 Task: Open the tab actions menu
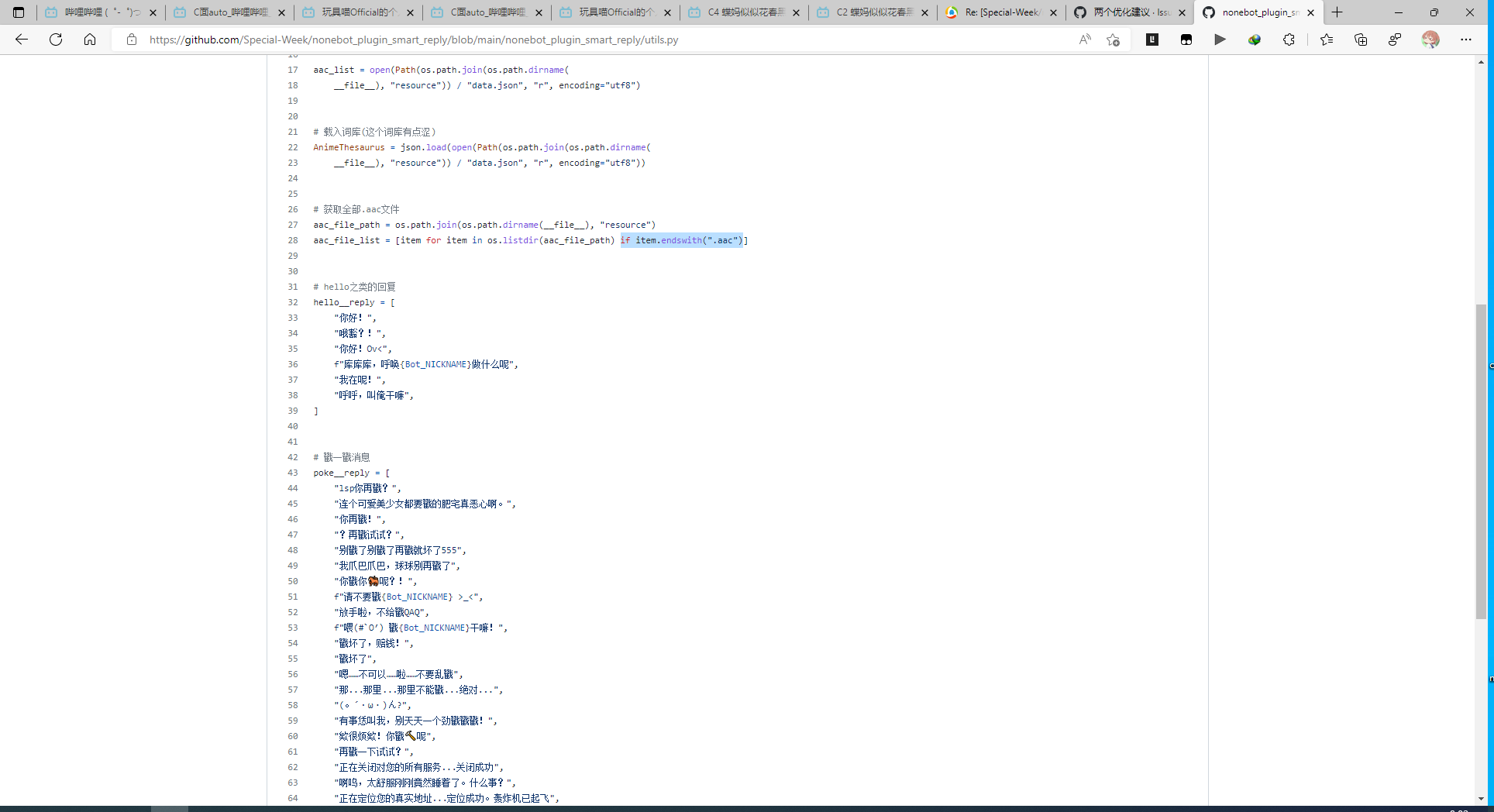(x=17, y=12)
